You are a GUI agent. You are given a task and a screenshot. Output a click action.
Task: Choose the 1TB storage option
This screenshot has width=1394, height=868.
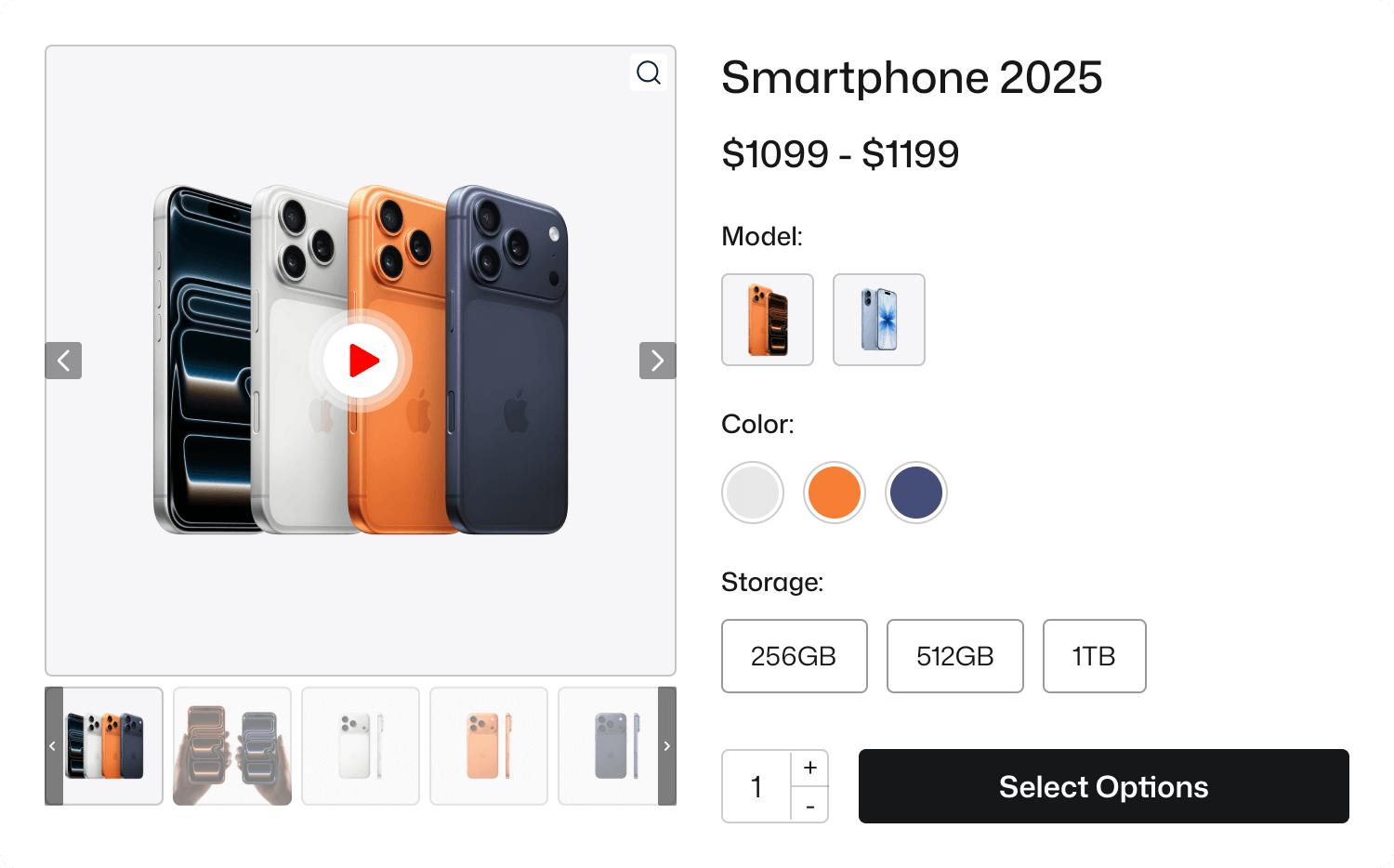coord(1094,656)
